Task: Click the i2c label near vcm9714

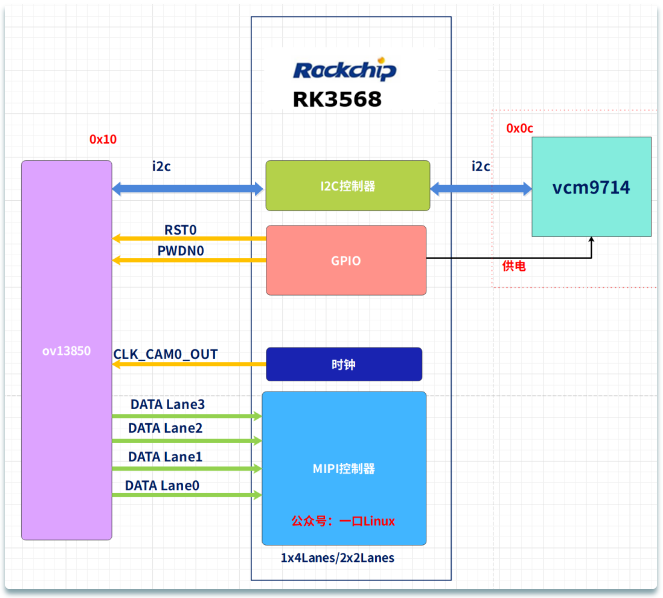Action: click(x=481, y=166)
